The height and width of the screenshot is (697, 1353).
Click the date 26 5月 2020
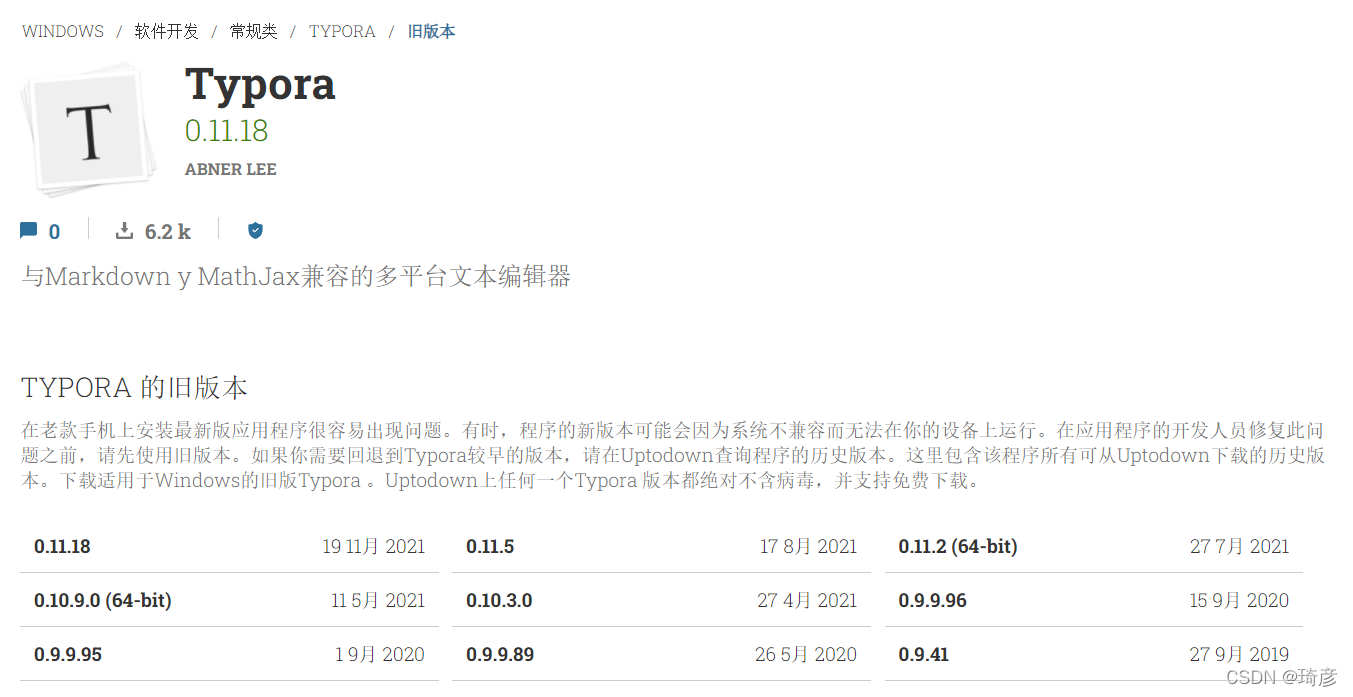[x=806, y=654]
